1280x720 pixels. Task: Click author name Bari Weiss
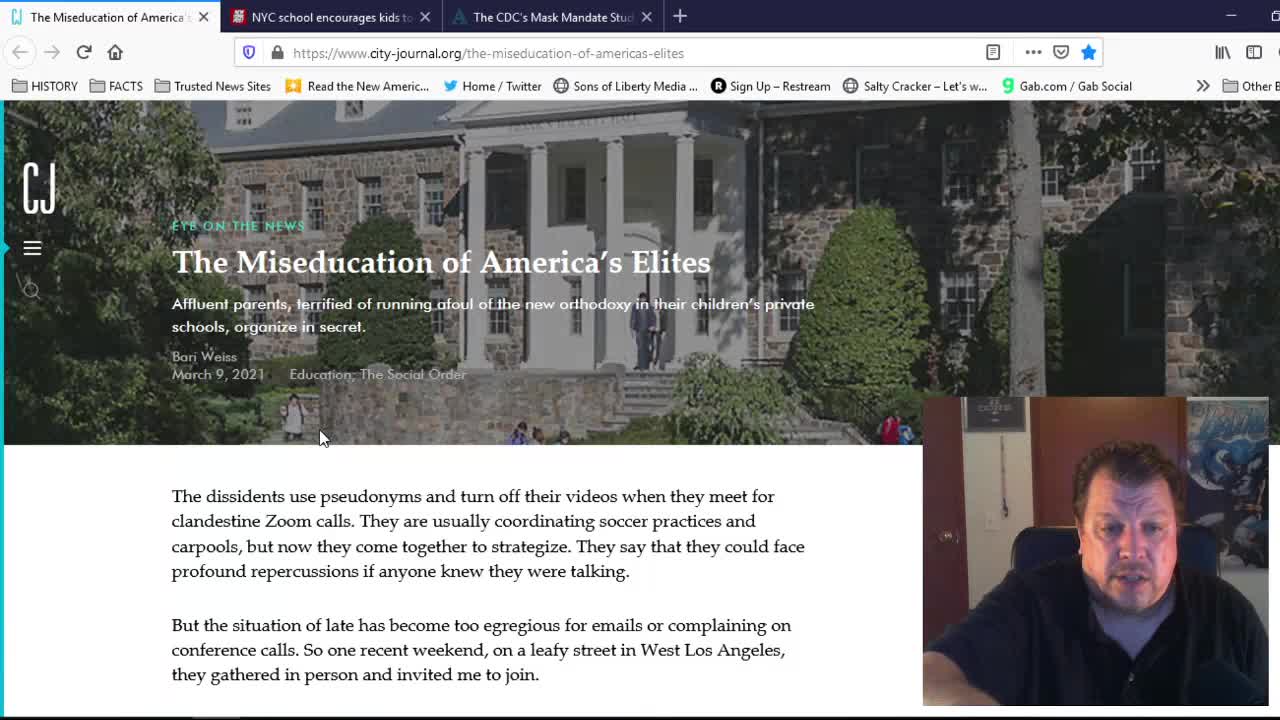coord(204,356)
